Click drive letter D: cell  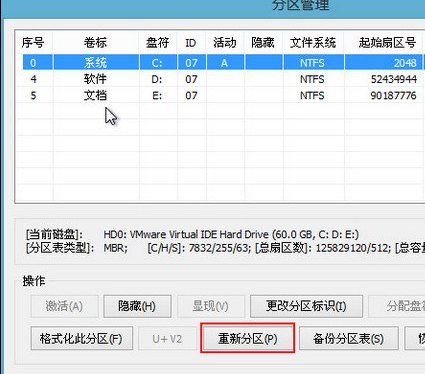coord(157,79)
